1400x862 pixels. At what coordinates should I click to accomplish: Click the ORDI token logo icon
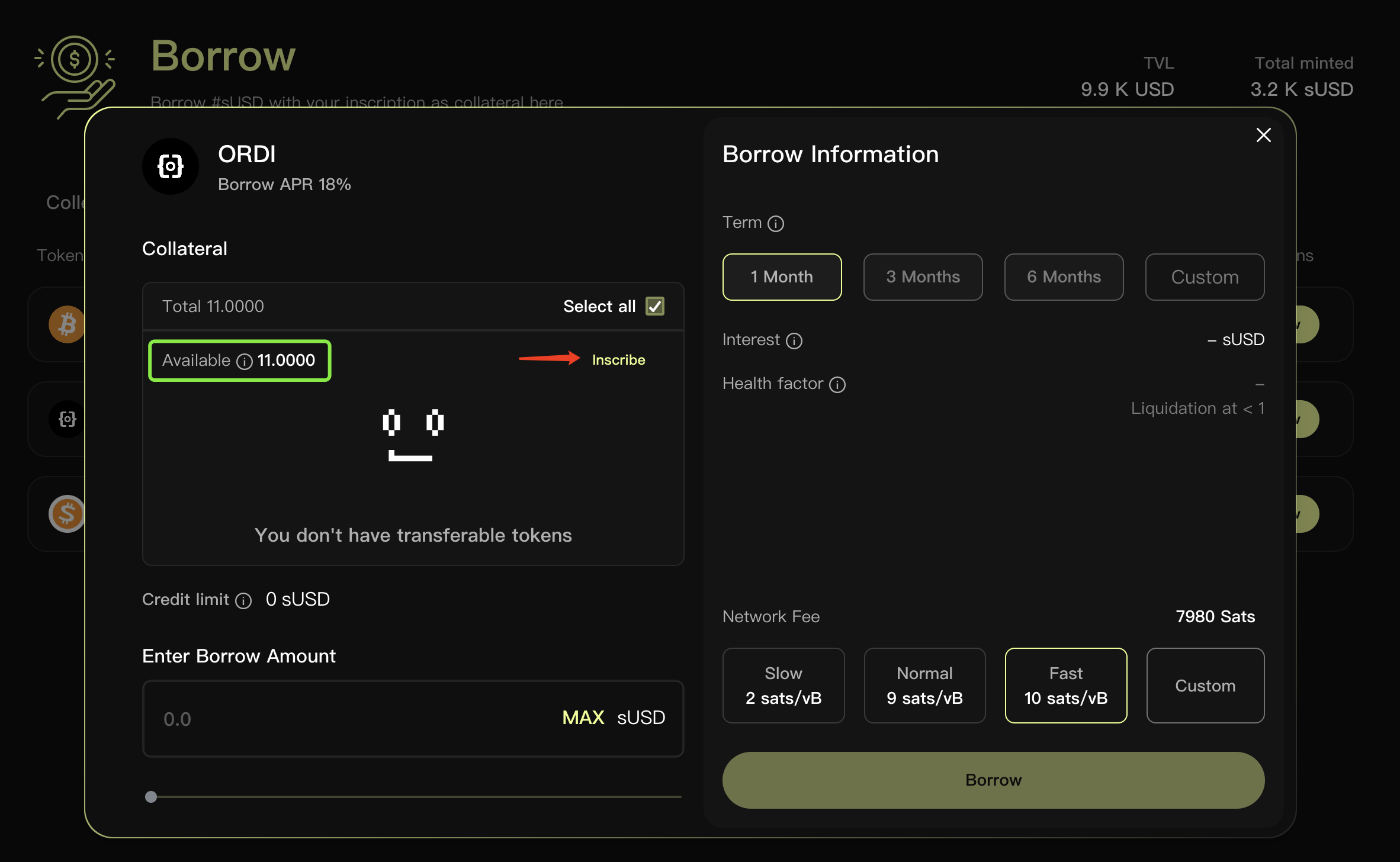click(x=171, y=166)
